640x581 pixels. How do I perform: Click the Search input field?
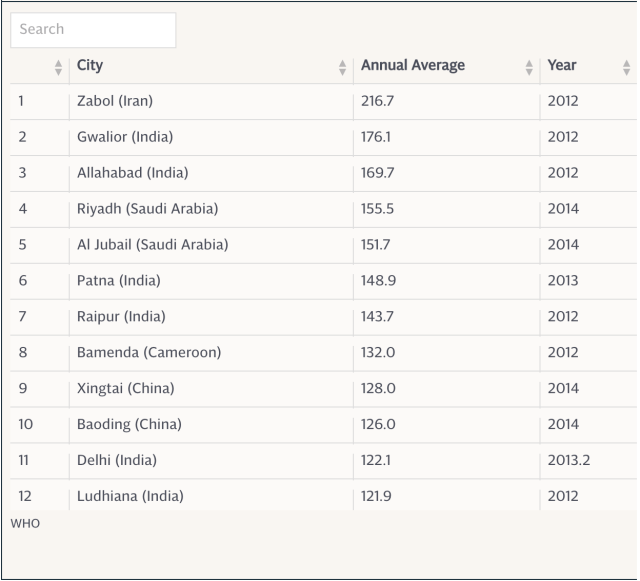(93, 30)
